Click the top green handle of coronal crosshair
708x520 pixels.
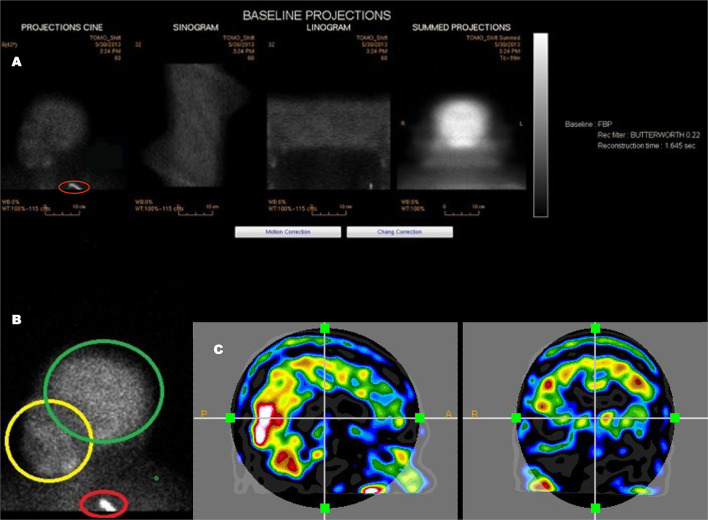point(595,328)
